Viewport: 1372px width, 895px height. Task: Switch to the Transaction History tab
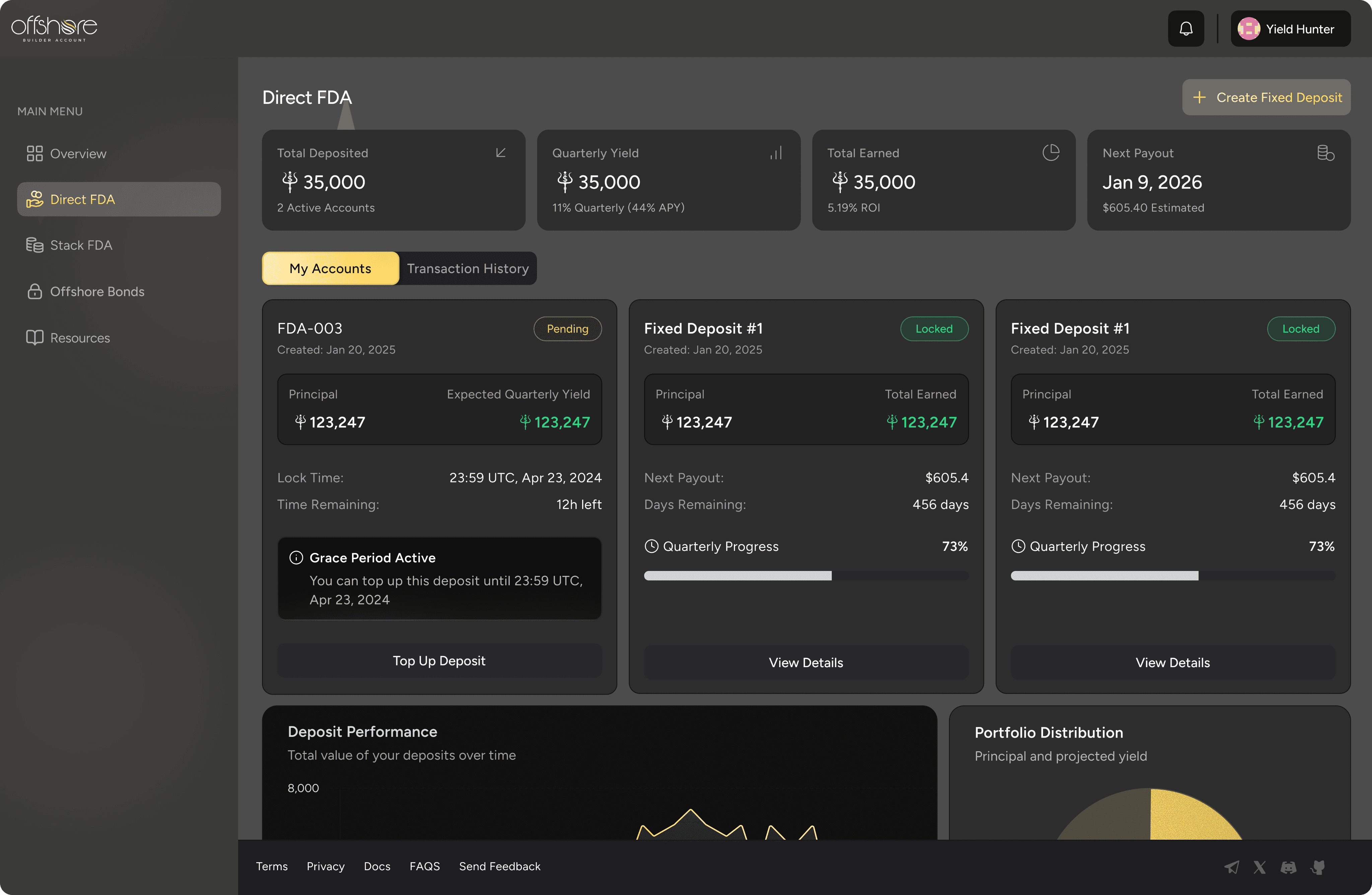(468, 269)
